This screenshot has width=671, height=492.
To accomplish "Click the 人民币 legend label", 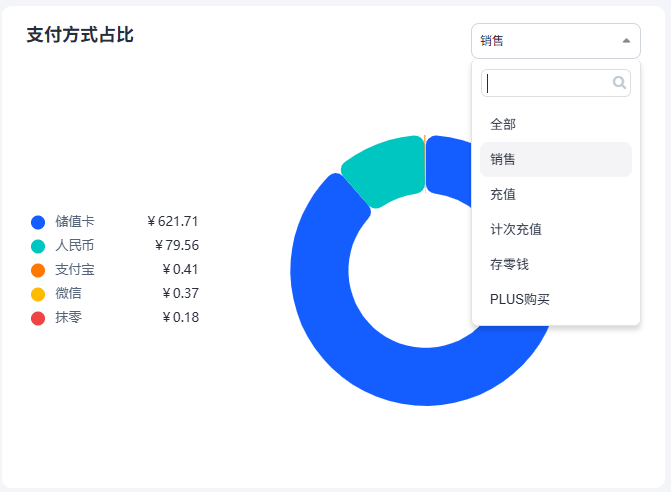I will click(x=75, y=245).
